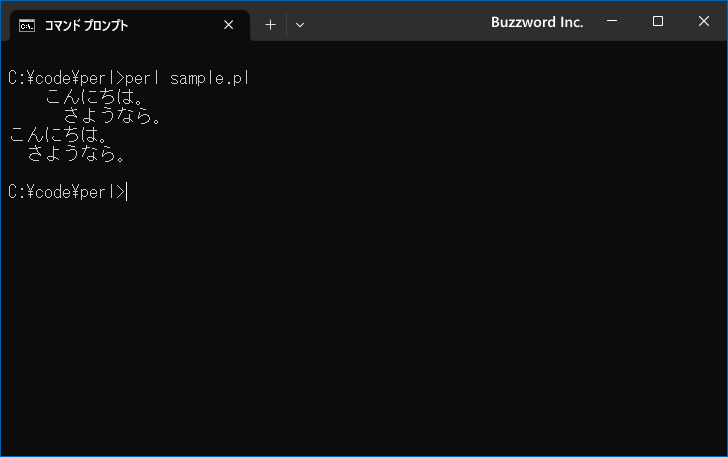Click the first indented さようなら。 output line
The width and height of the screenshot is (728, 457).
click(112, 116)
